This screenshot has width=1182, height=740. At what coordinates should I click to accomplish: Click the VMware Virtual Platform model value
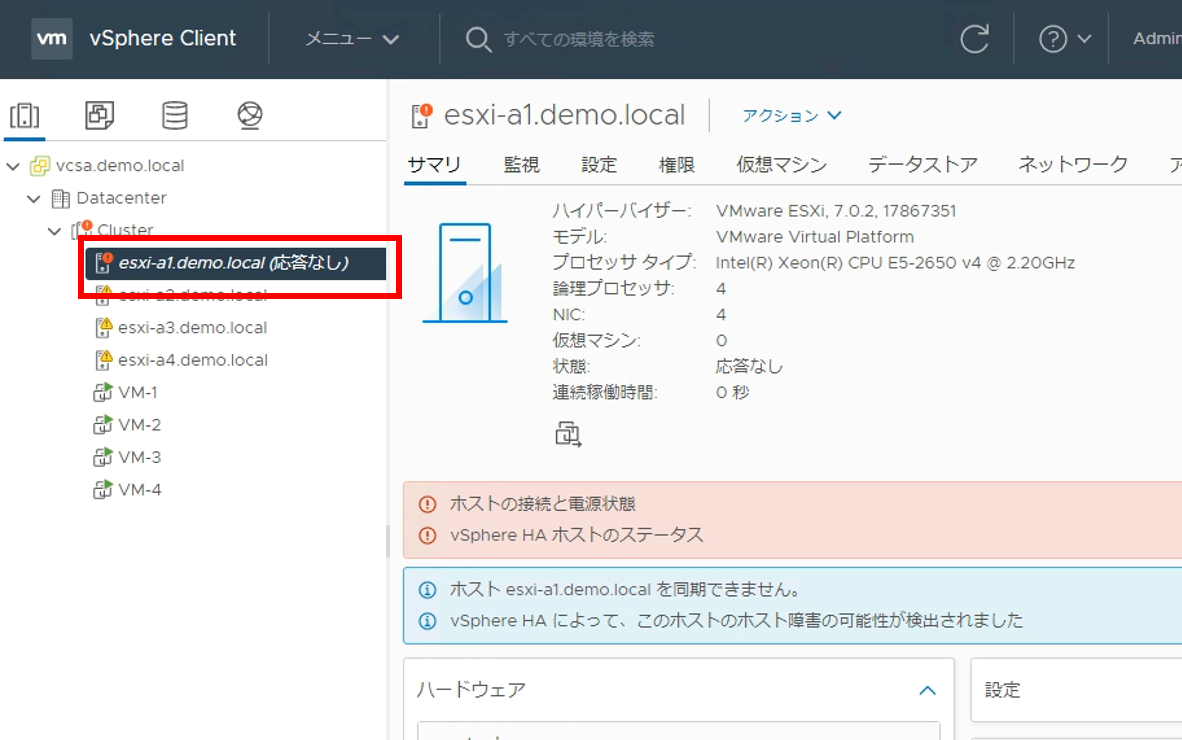[815, 237]
